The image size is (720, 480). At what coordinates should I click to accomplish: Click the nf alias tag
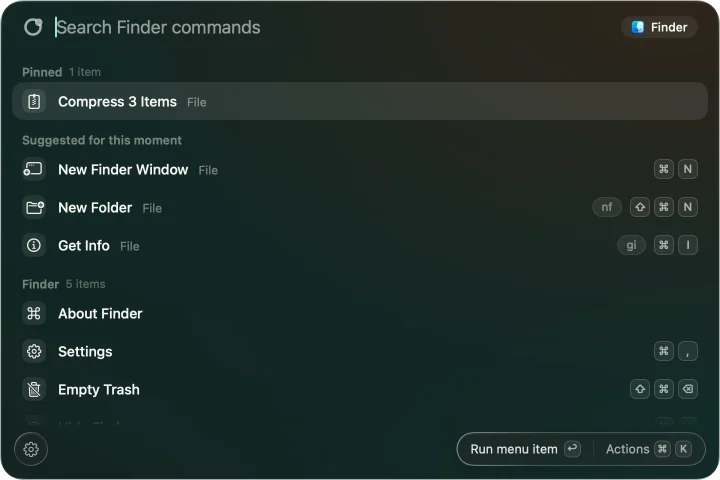click(607, 207)
